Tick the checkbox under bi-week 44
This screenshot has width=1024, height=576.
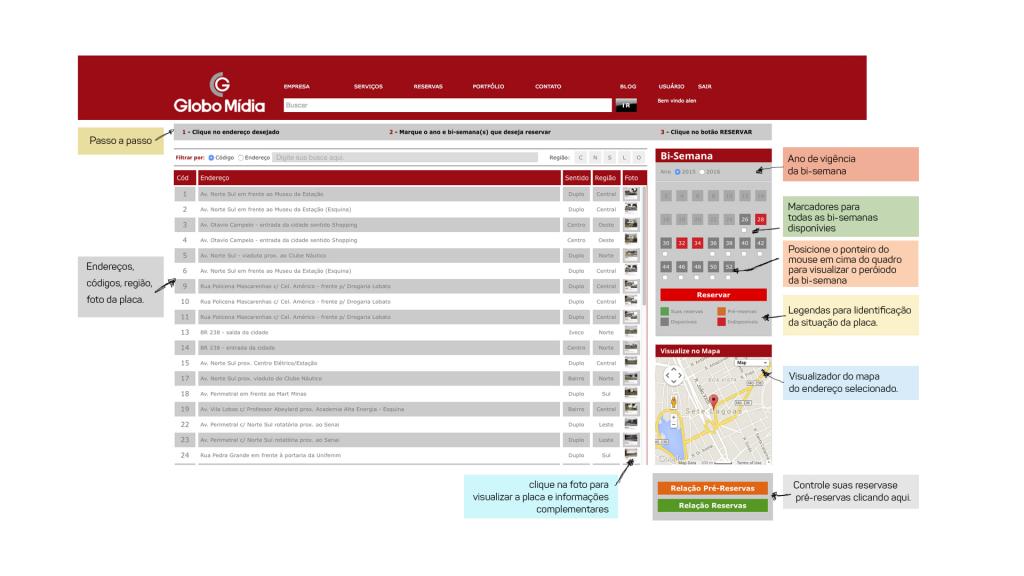[x=665, y=279]
